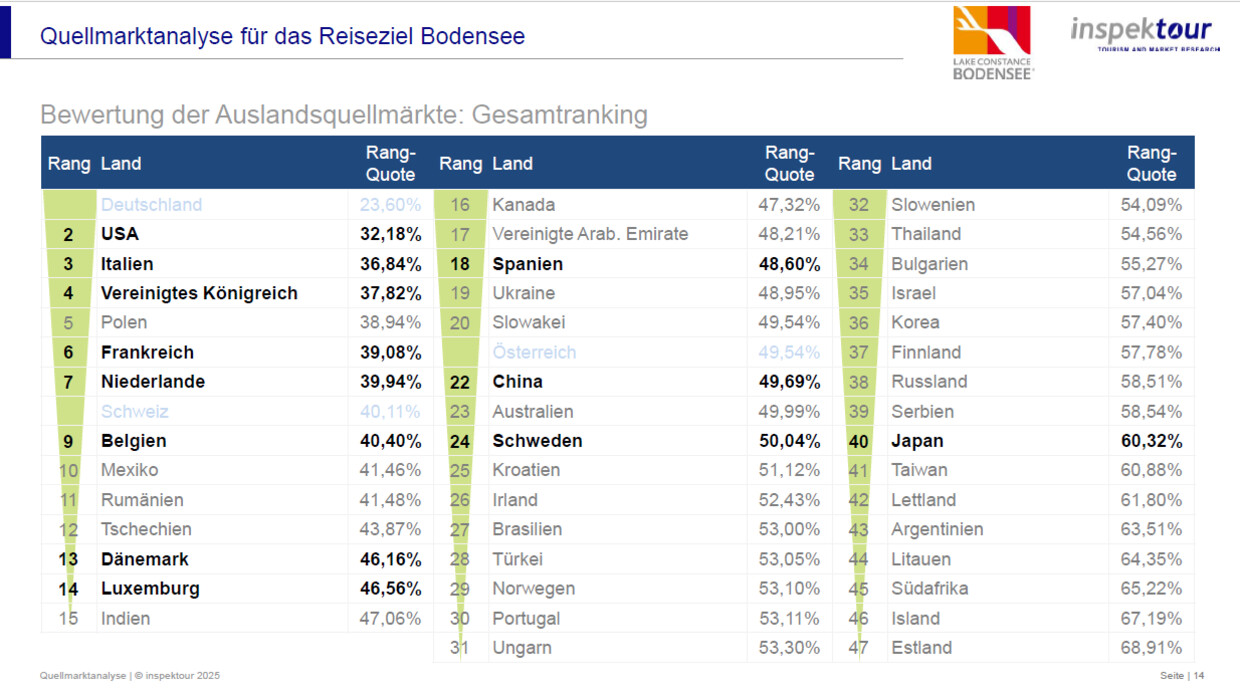
Task: Select the USA row country name
Action: click(120, 234)
